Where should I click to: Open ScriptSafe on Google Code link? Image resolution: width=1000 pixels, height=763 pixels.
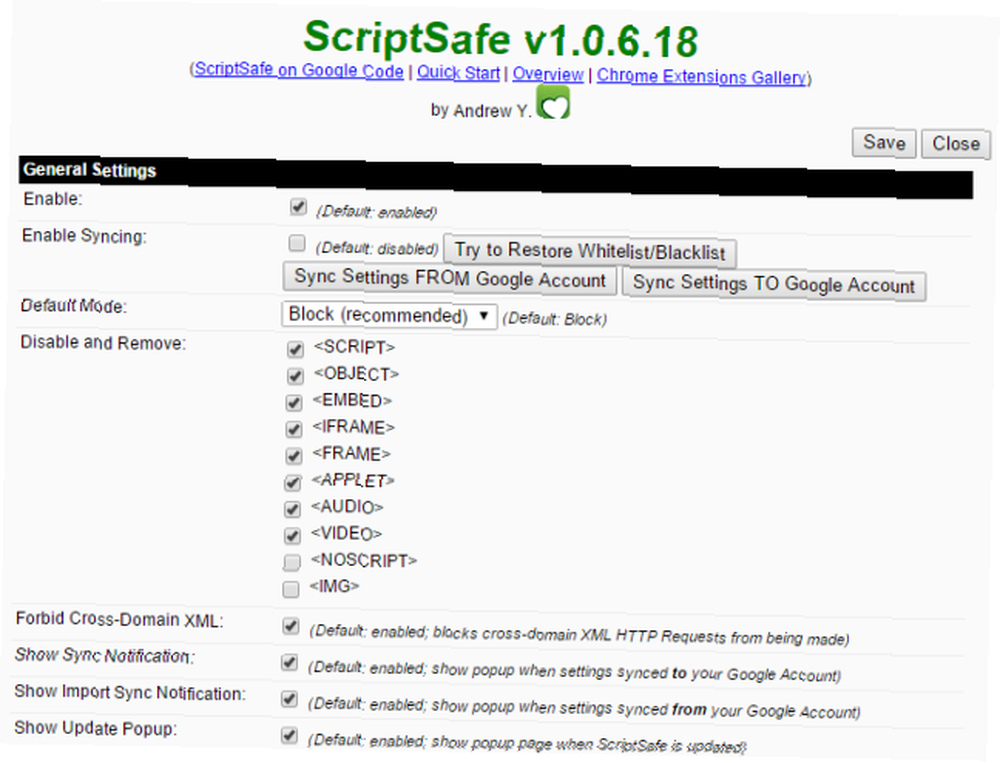tap(299, 70)
